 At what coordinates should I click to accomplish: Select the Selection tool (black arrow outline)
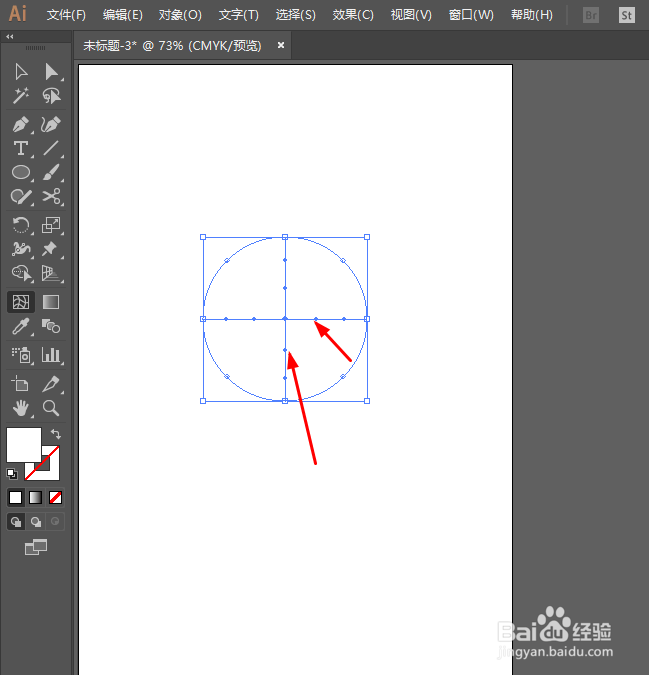click(21, 72)
